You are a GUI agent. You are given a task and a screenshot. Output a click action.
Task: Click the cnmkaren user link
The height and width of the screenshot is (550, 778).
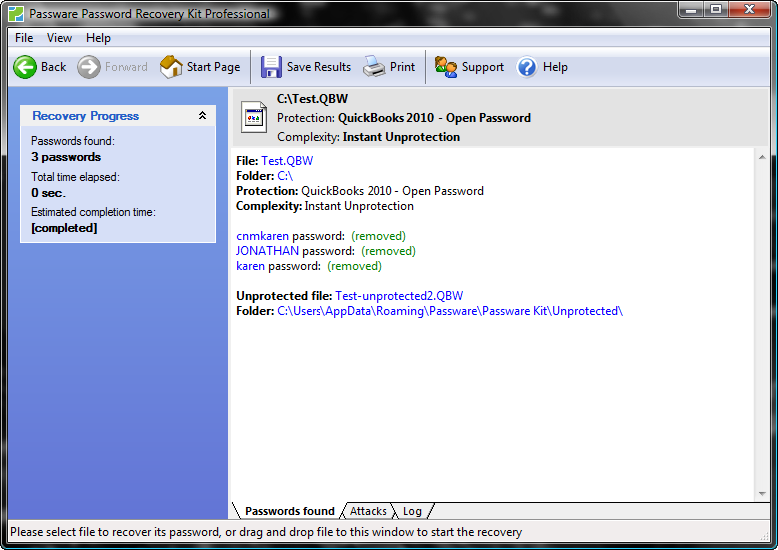(x=262, y=236)
